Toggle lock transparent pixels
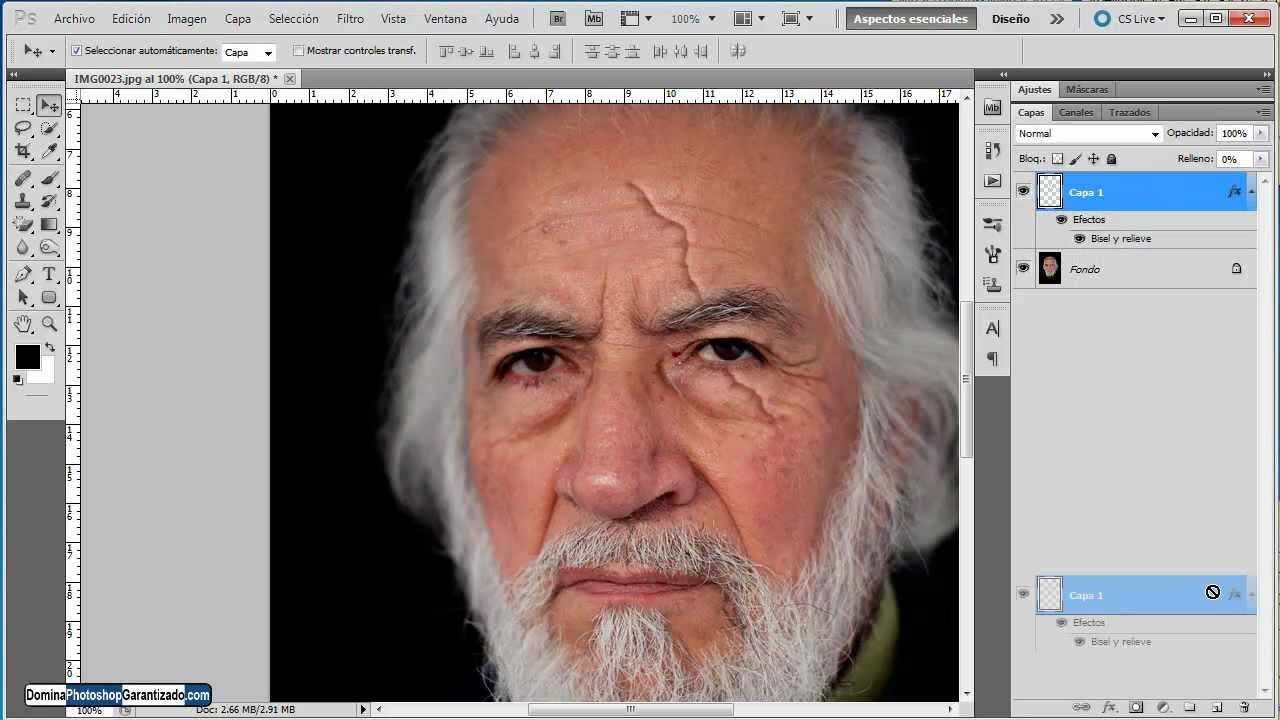This screenshot has height=720, width=1280. point(1057,159)
